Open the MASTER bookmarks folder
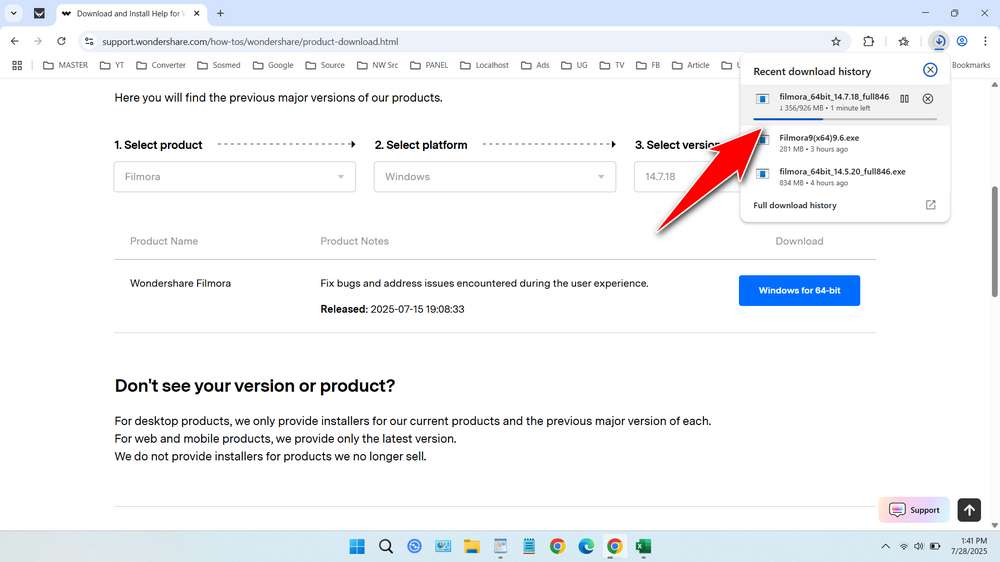1000x562 pixels. click(x=65, y=65)
